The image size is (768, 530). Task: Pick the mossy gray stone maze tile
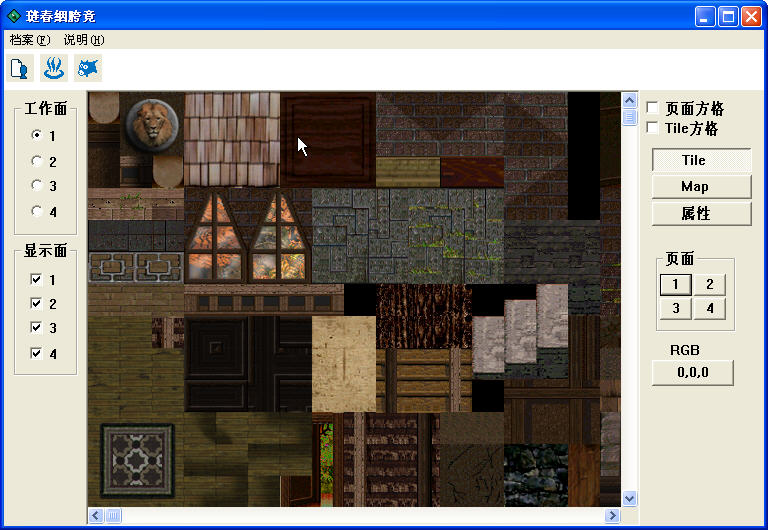click(x=408, y=236)
